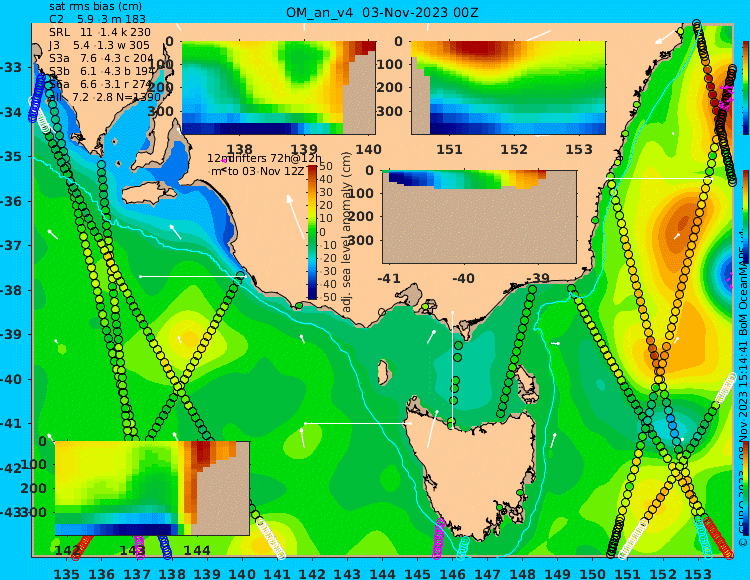Click latitude label -41 on the left axis
The image size is (750, 580).
[x=11, y=424]
